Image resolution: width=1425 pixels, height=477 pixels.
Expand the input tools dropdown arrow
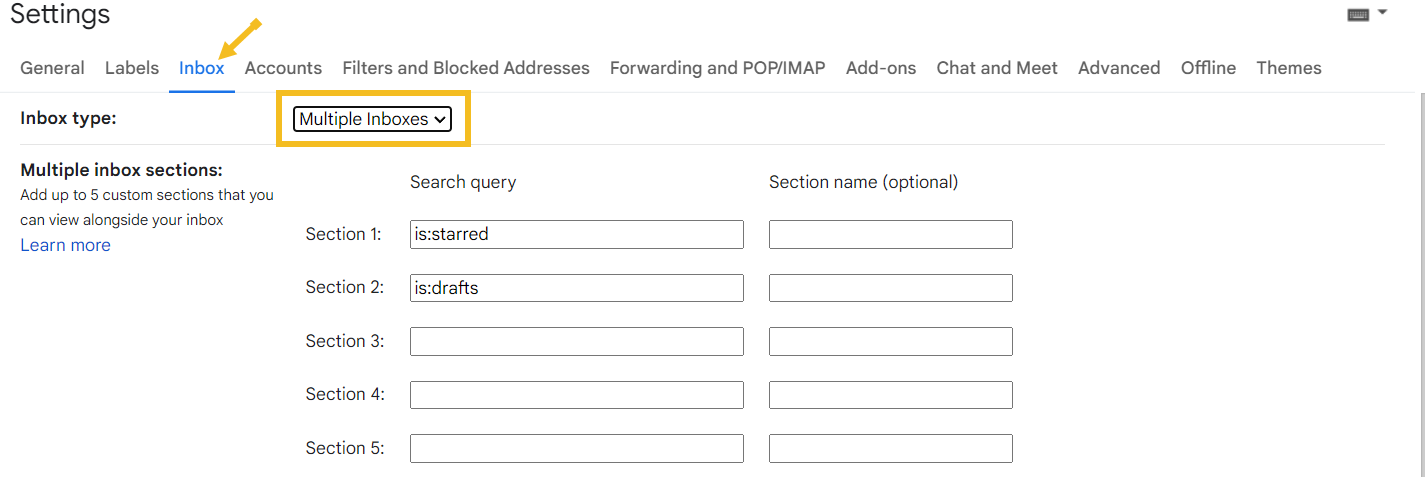1383,13
